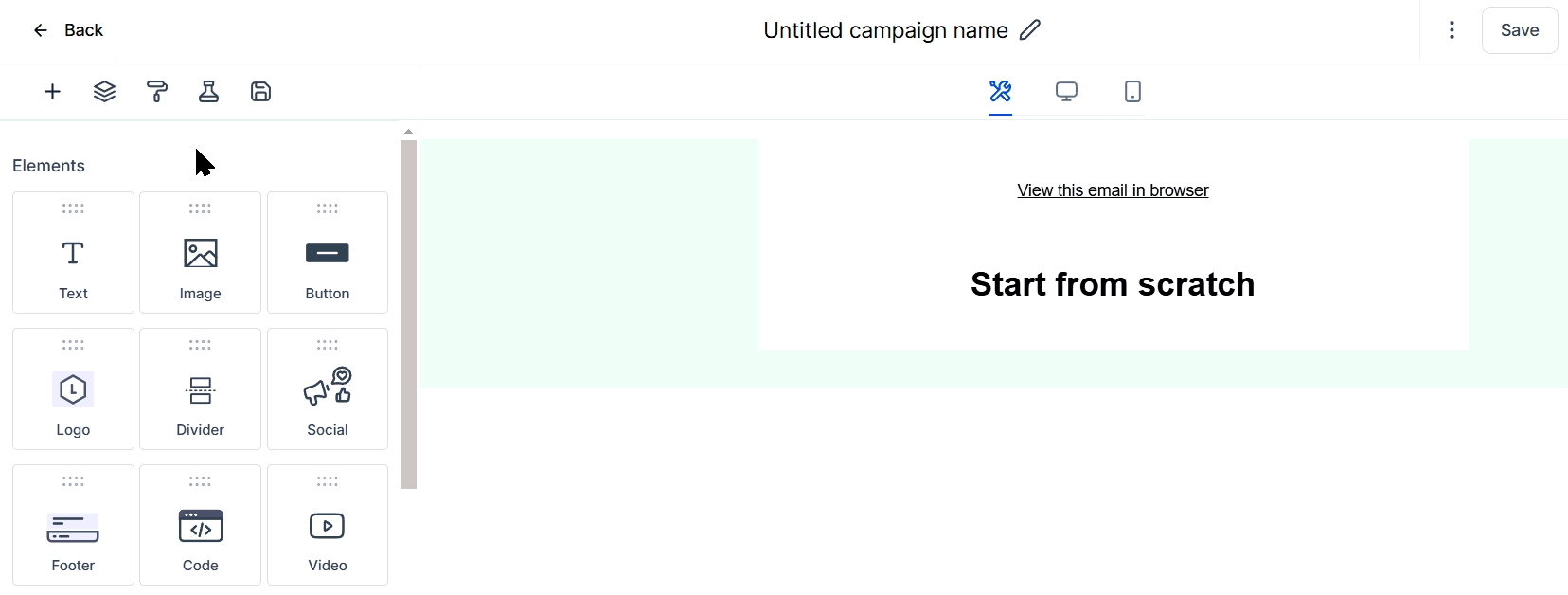The width and height of the screenshot is (1568, 595).
Task: Open the flask testing icon
Action: (208, 92)
